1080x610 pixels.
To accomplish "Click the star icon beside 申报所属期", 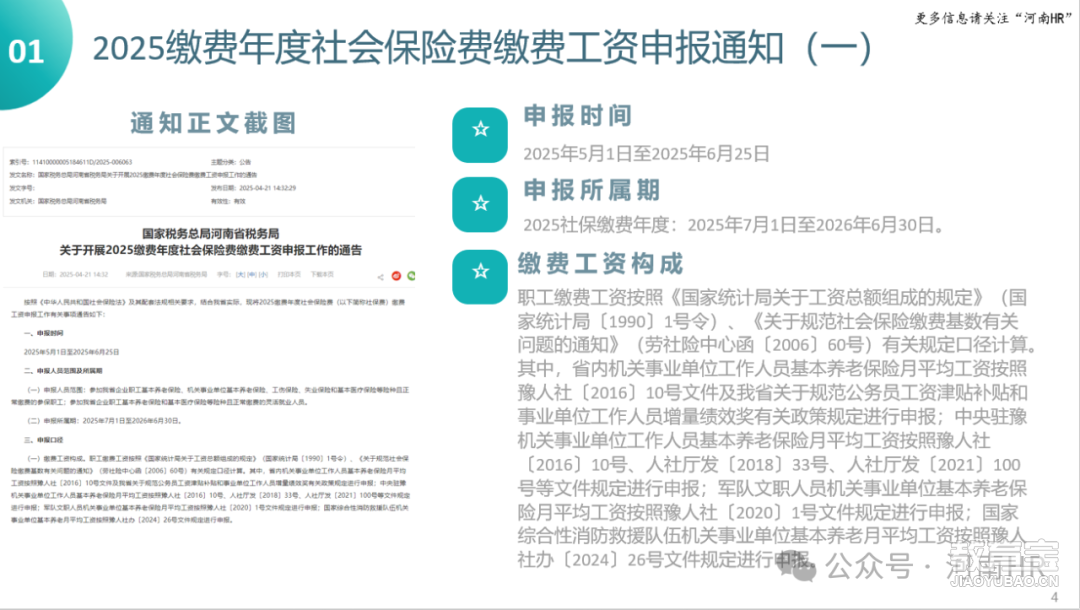I will (480, 204).
